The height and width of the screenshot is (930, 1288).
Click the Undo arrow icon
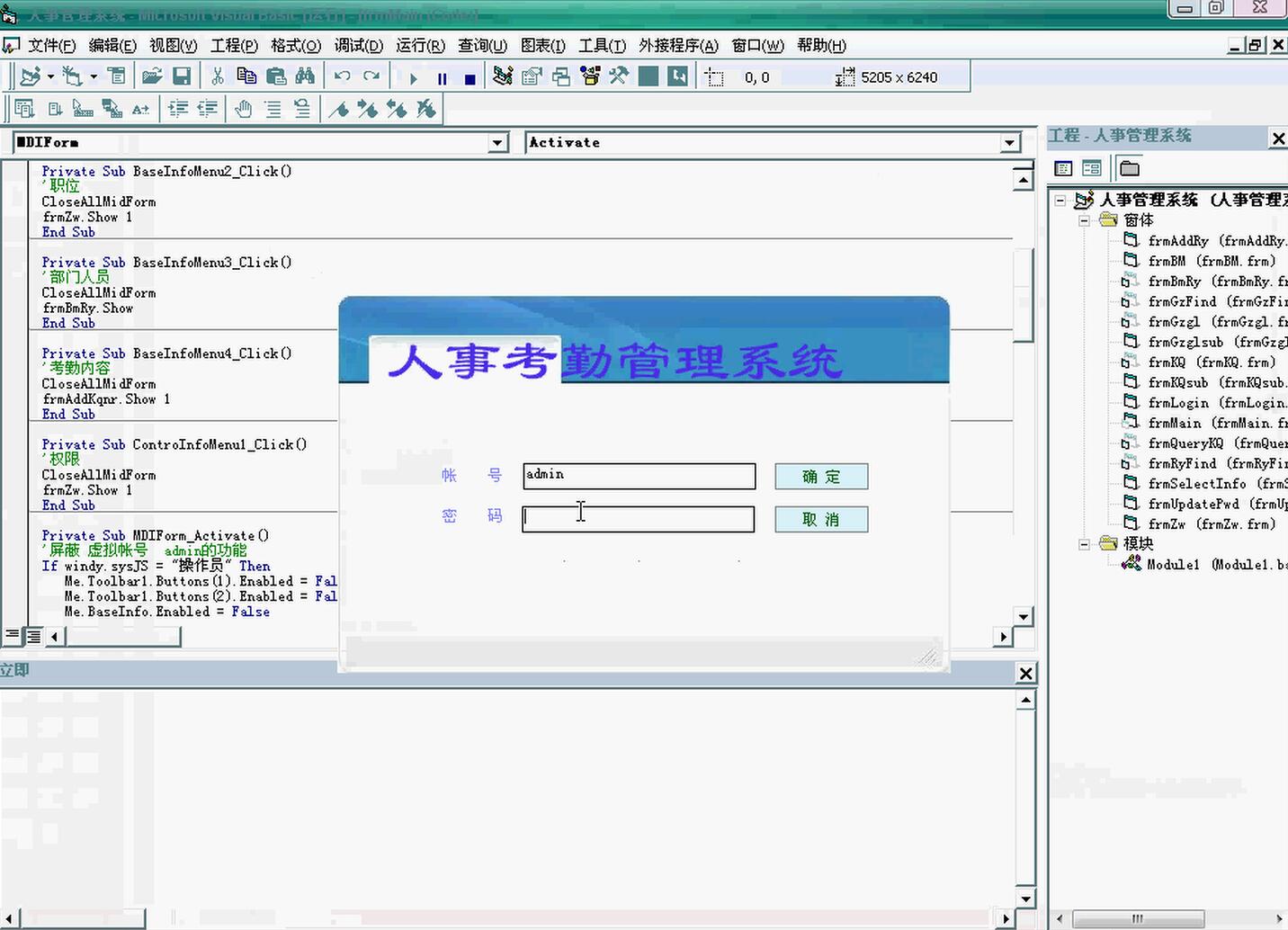point(343,76)
